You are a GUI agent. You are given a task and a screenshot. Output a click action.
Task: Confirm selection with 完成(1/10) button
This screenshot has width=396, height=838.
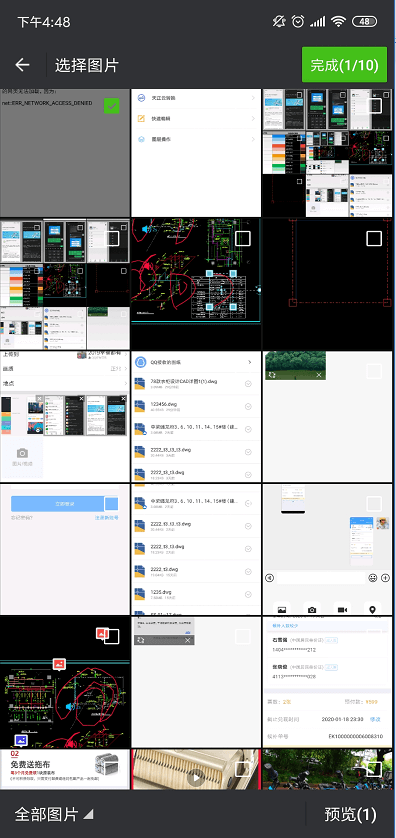[x=344, y=65]
